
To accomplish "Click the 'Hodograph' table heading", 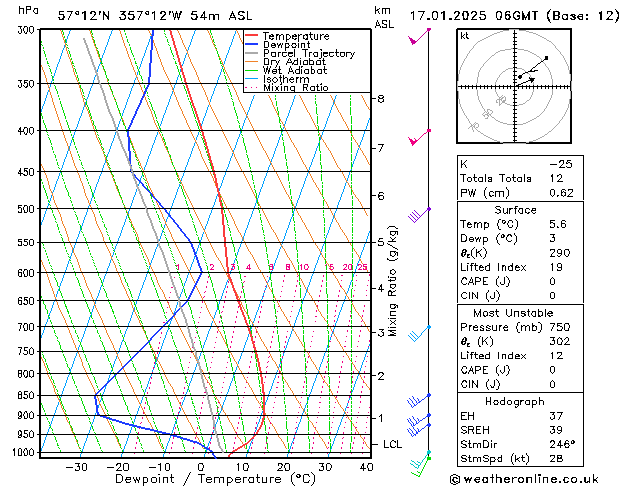I will 515,402.
